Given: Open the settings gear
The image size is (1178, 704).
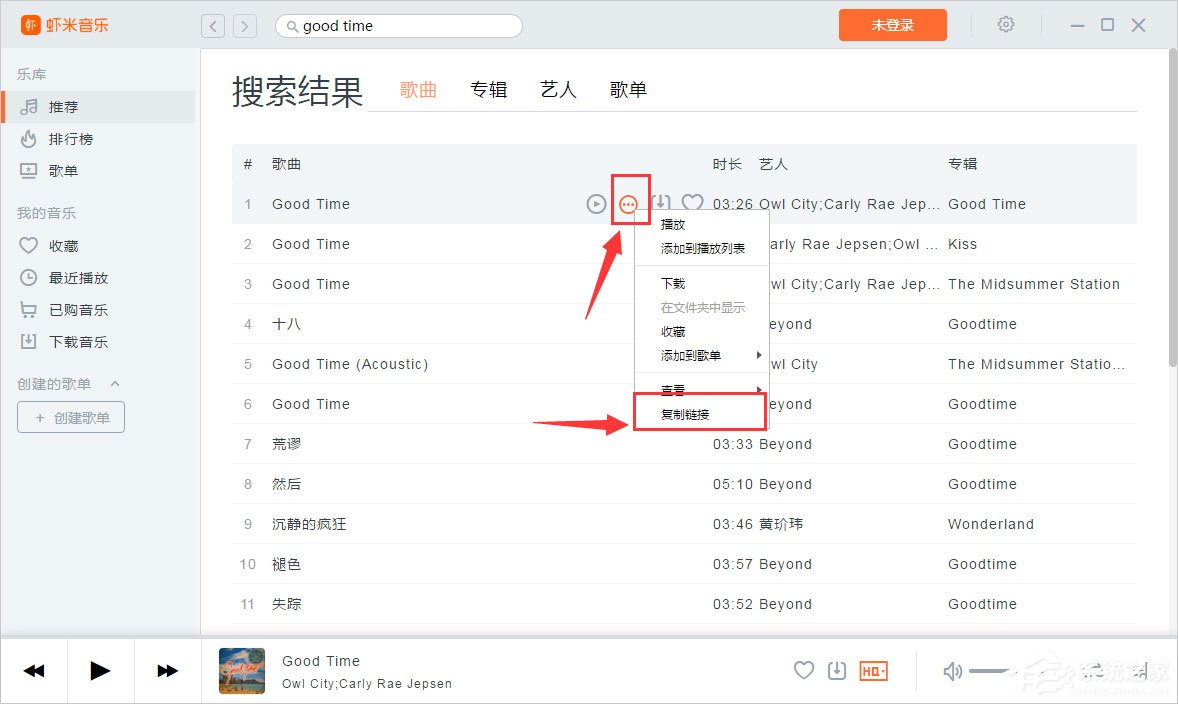Looking at the screenshot, I should [x=1005, y=24].
